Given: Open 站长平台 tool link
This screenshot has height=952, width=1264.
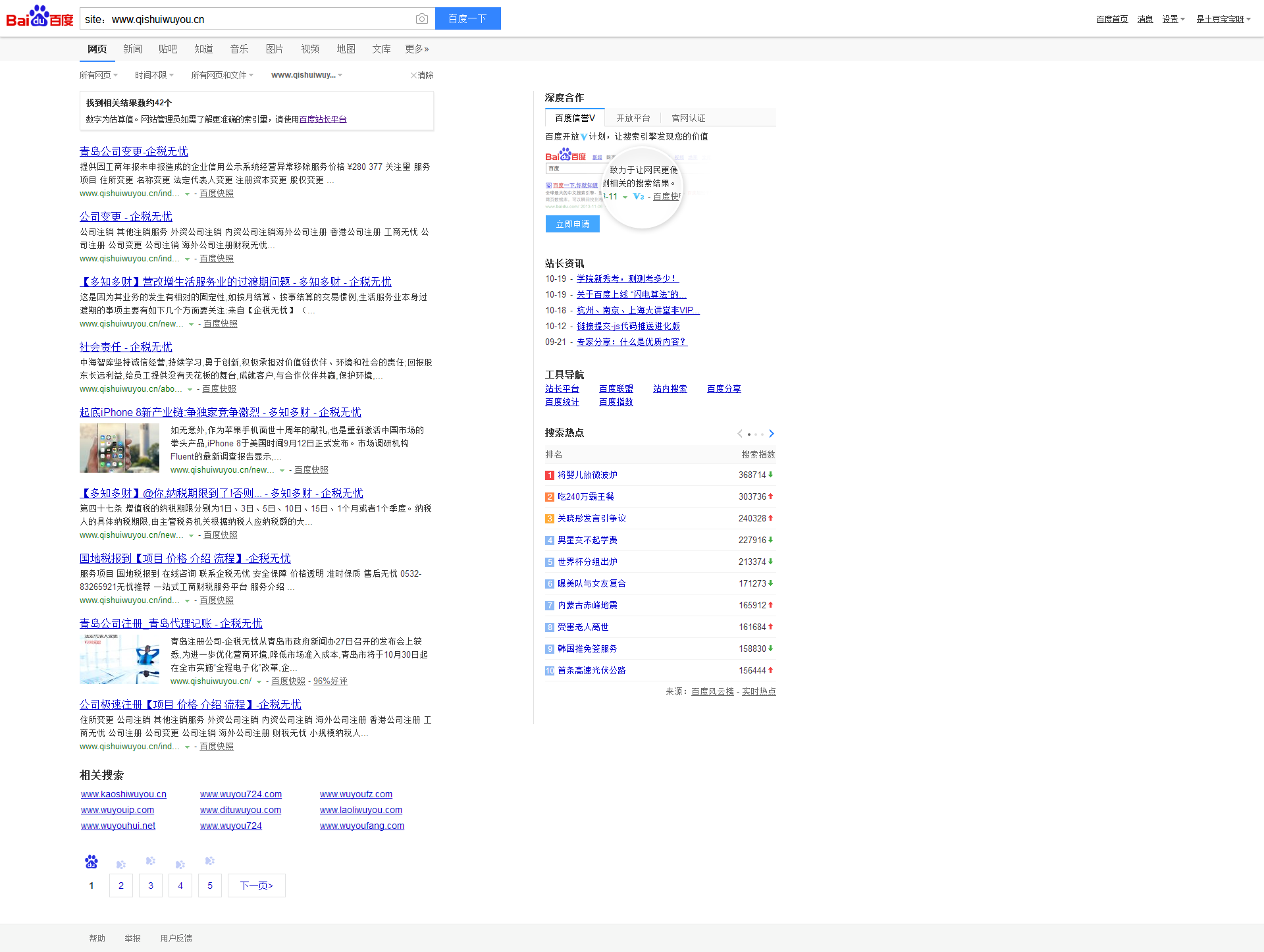Looking at the screenshot, I should click(562, 390).
